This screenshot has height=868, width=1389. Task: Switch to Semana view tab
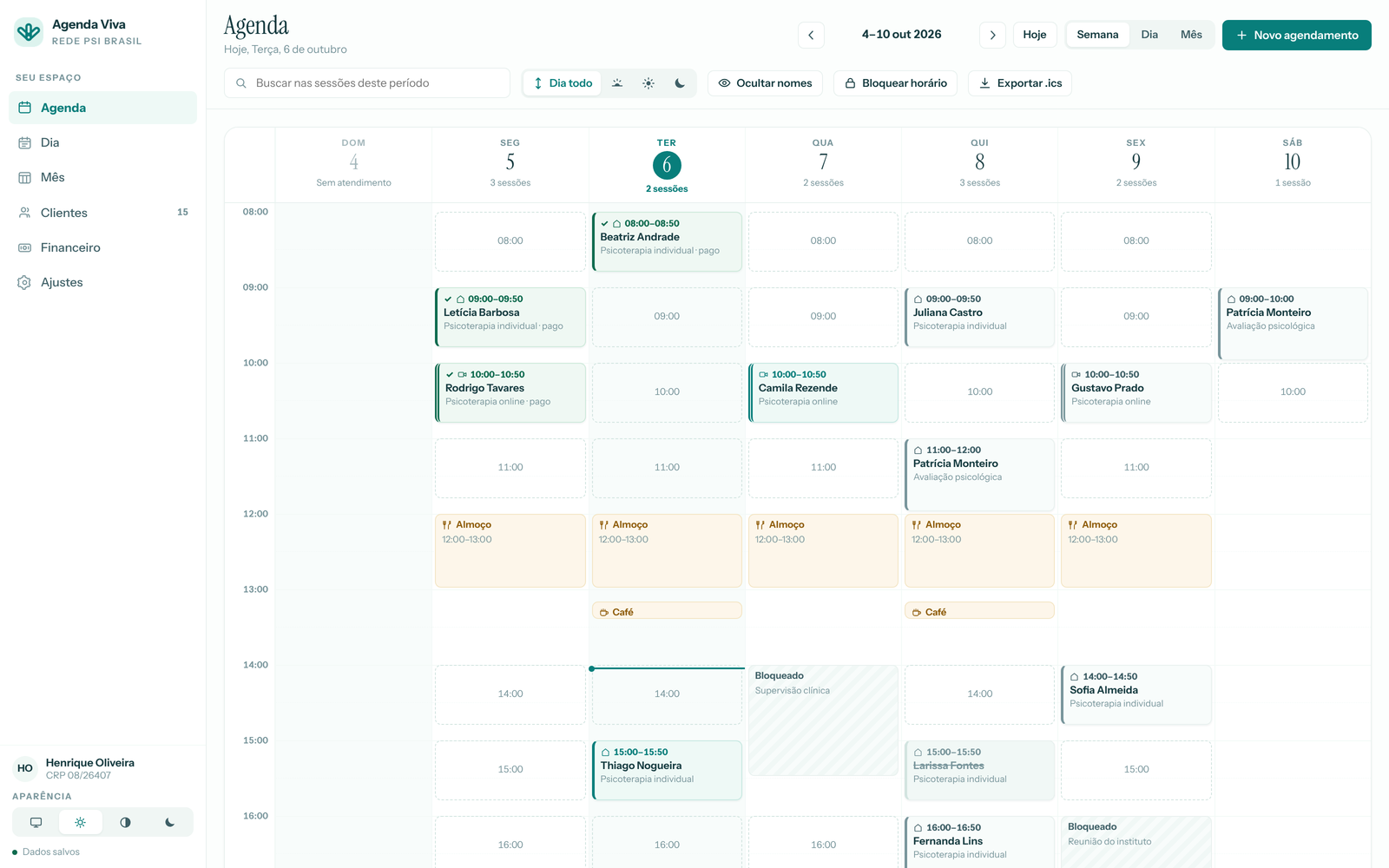(1097, 35)
